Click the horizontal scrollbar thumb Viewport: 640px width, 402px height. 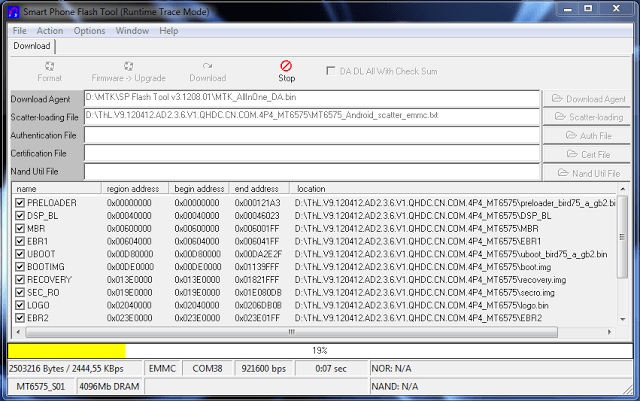[x=291, y=332]
